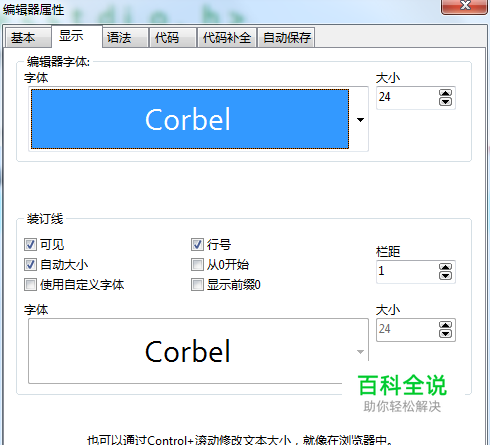
Task: Enable the 显示前缀0 checkbox
Action: 197,285
